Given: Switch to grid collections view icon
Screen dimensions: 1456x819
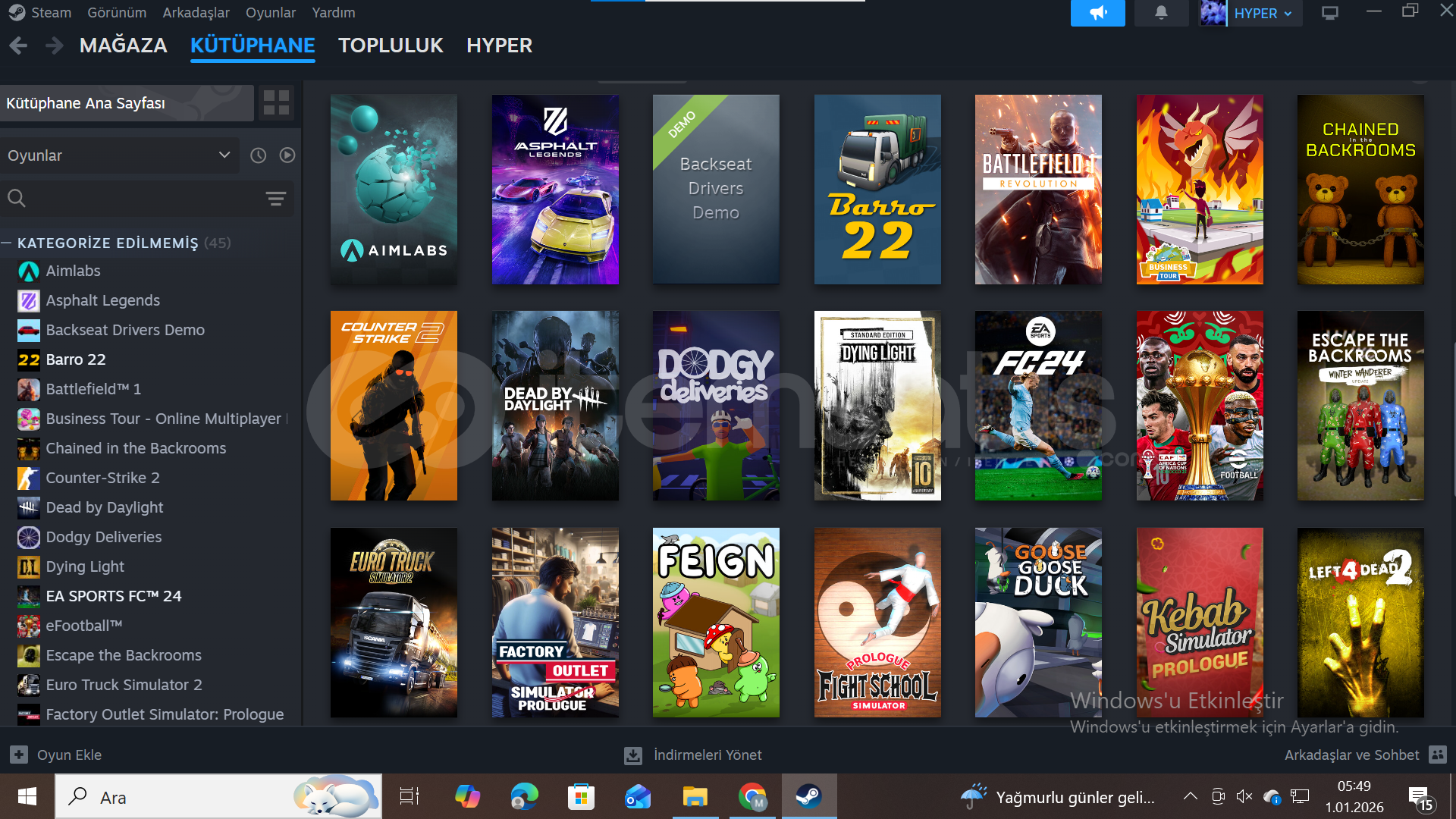Looking at the screenshot, I should 276,102.
